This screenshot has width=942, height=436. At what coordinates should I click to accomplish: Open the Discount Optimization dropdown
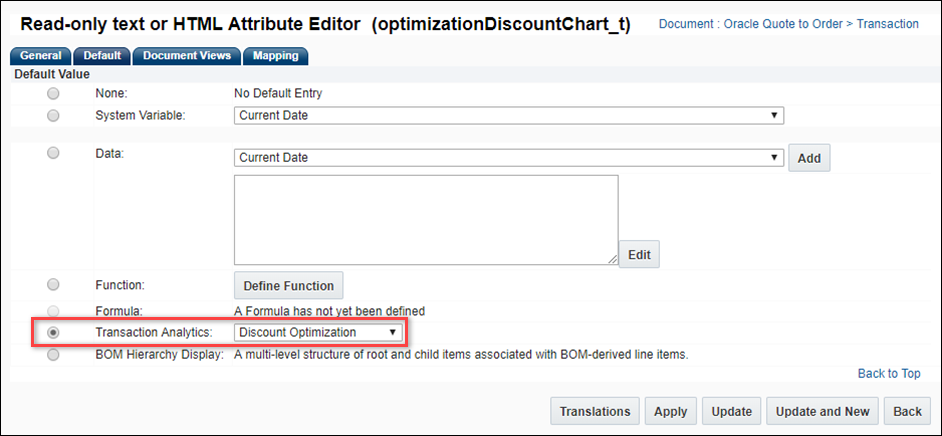point(318,332)
